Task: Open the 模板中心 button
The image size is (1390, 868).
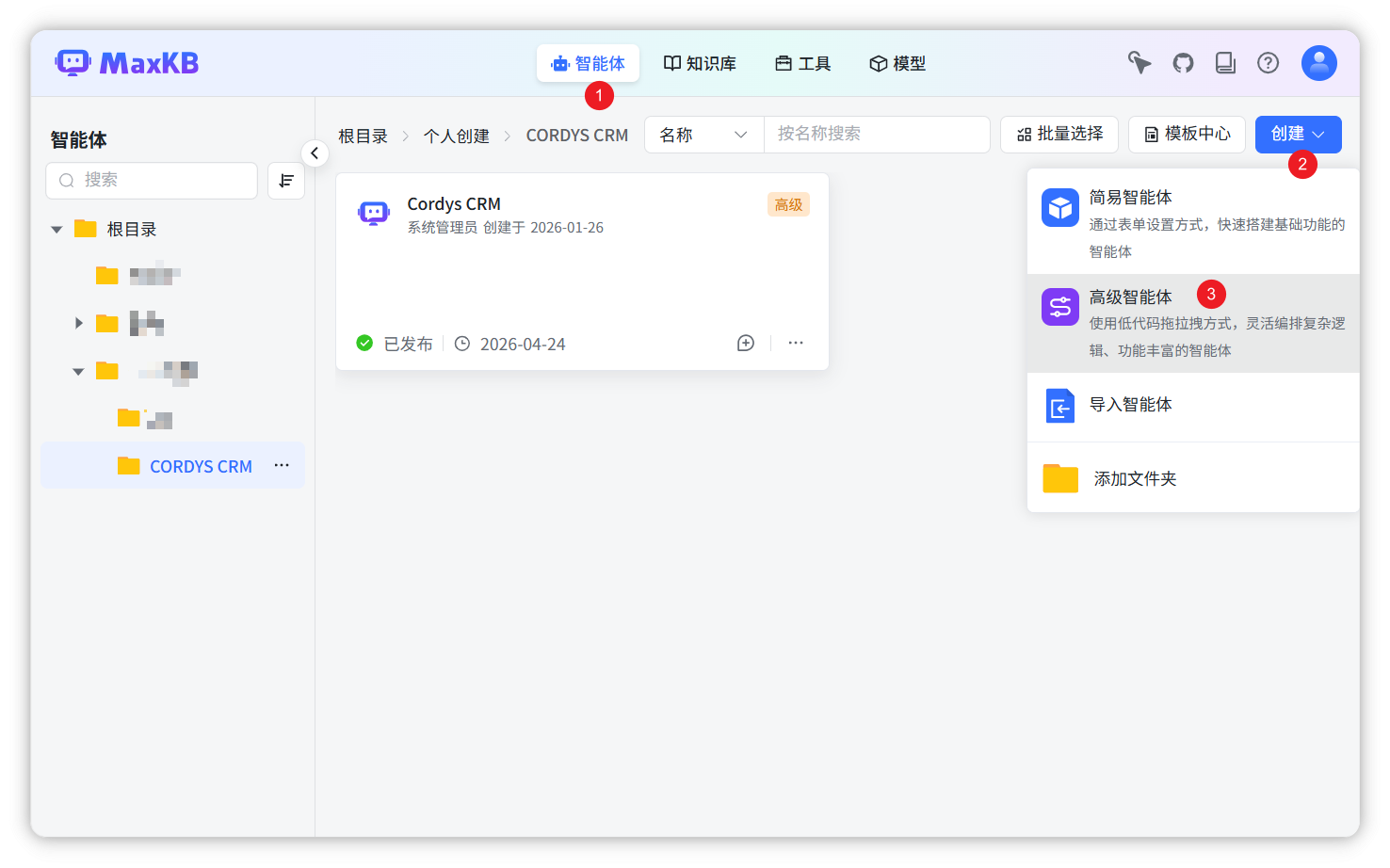Action: (1187, 135)
